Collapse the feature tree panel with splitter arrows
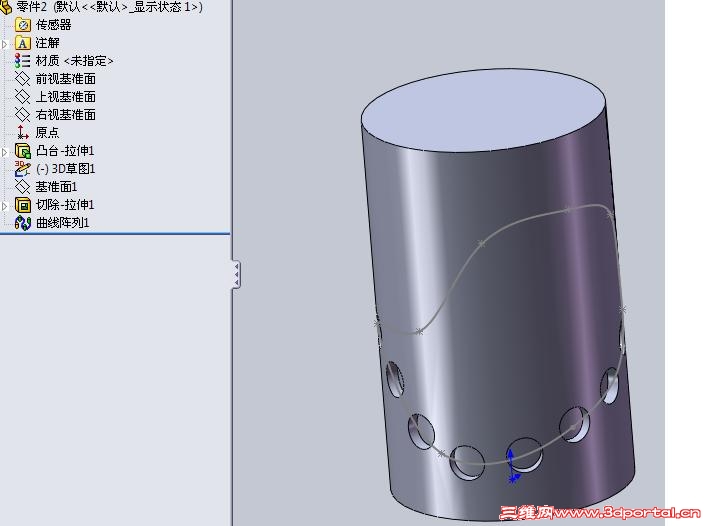 [236, 274]
